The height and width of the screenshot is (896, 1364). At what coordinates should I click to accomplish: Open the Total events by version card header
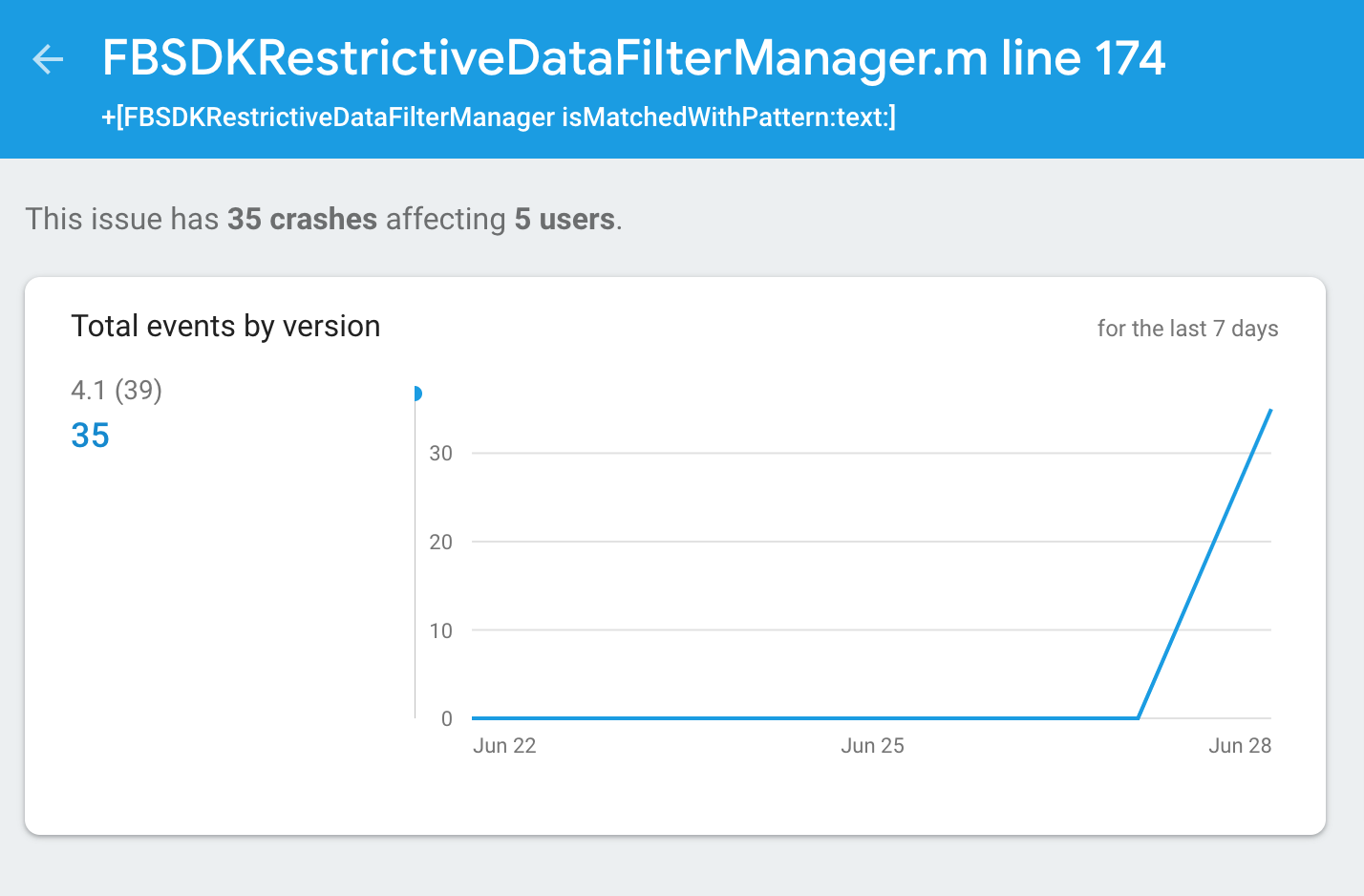(225, 326)
